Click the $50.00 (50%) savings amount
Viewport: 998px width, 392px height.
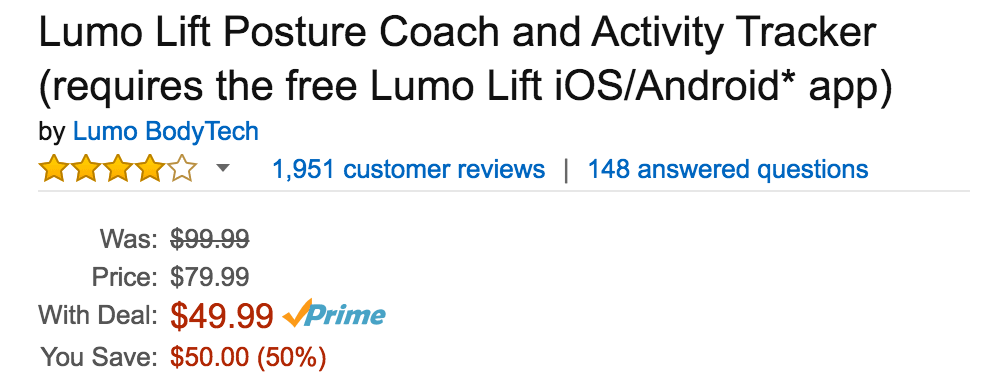(x=248, y=358)
